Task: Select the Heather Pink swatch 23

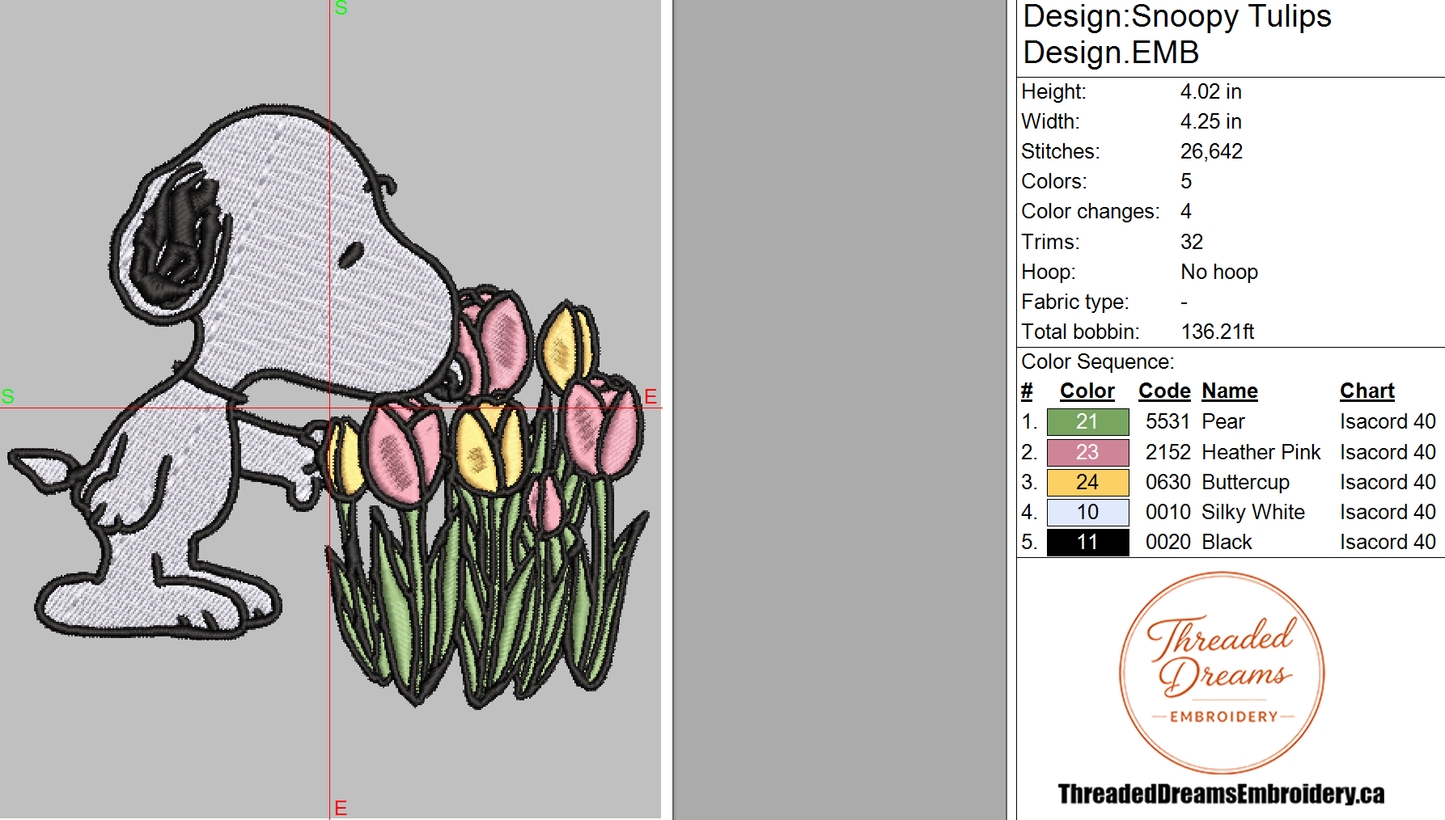Action: click(x=1088, y=452)
